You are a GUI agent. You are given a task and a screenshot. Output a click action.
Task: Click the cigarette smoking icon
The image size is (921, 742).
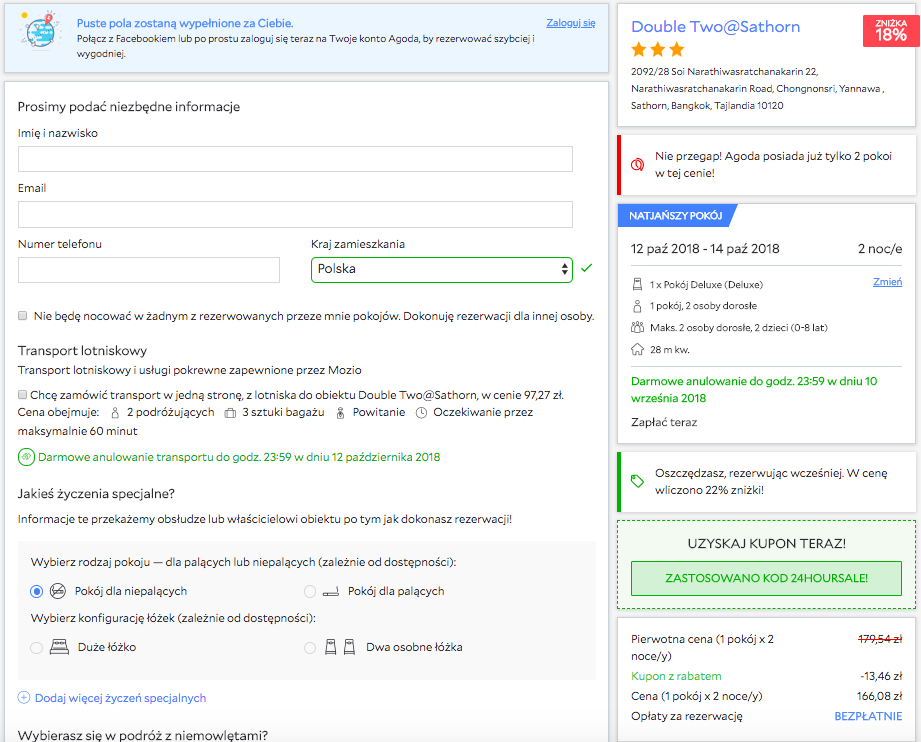point(331,592)
